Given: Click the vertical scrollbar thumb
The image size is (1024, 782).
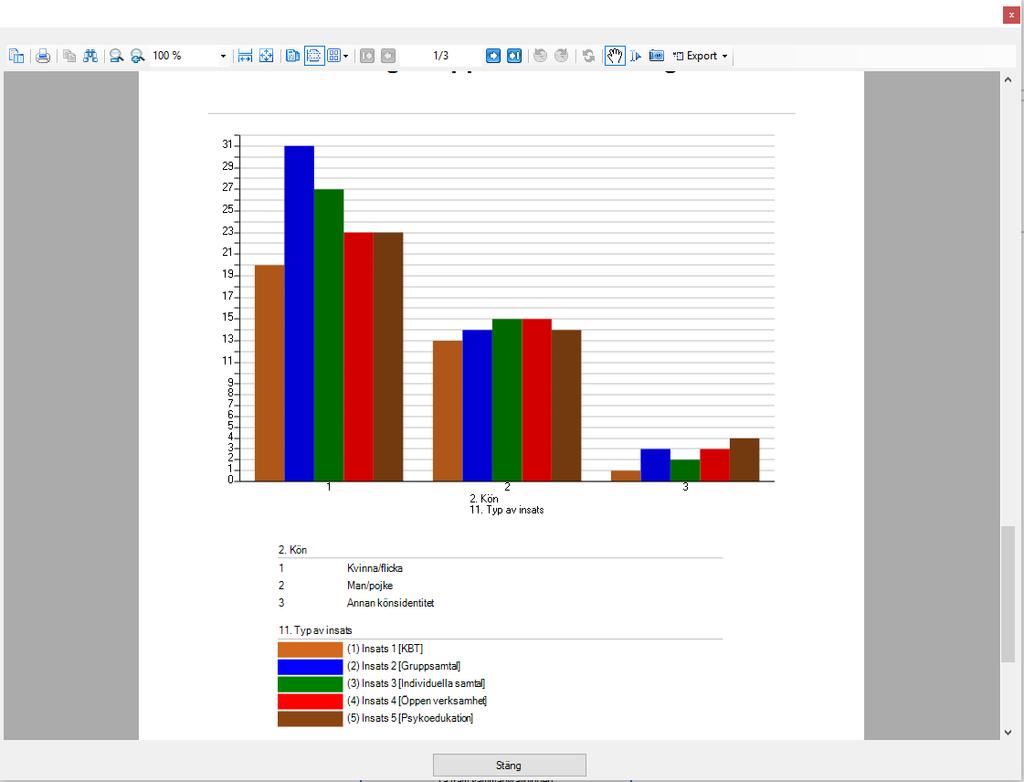Looking at the screenshot, I should (x=1008, y=593).
